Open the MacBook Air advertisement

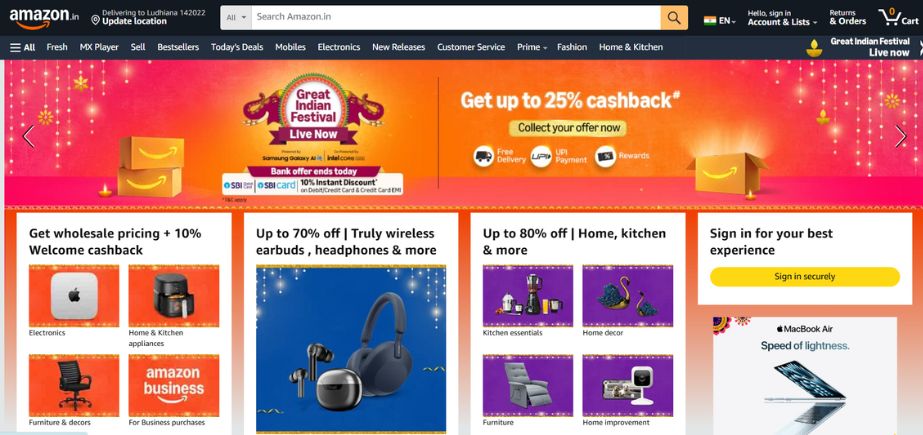pos(805,376)
